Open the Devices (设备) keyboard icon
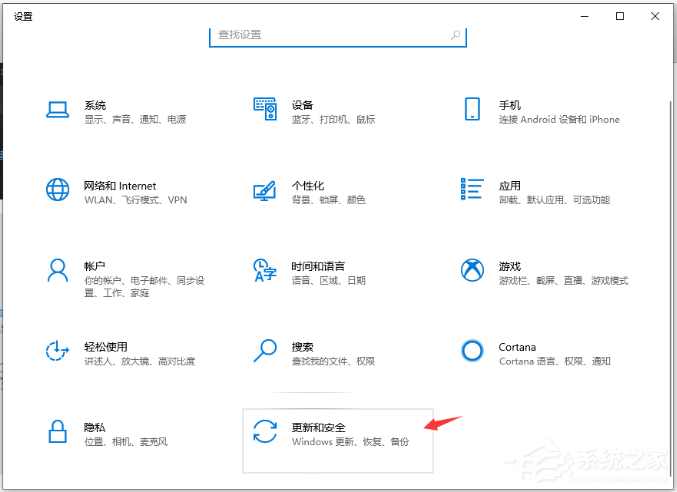The width and height of the screenshot is (677, 492). pyautogui.click(x=265, y=109)
